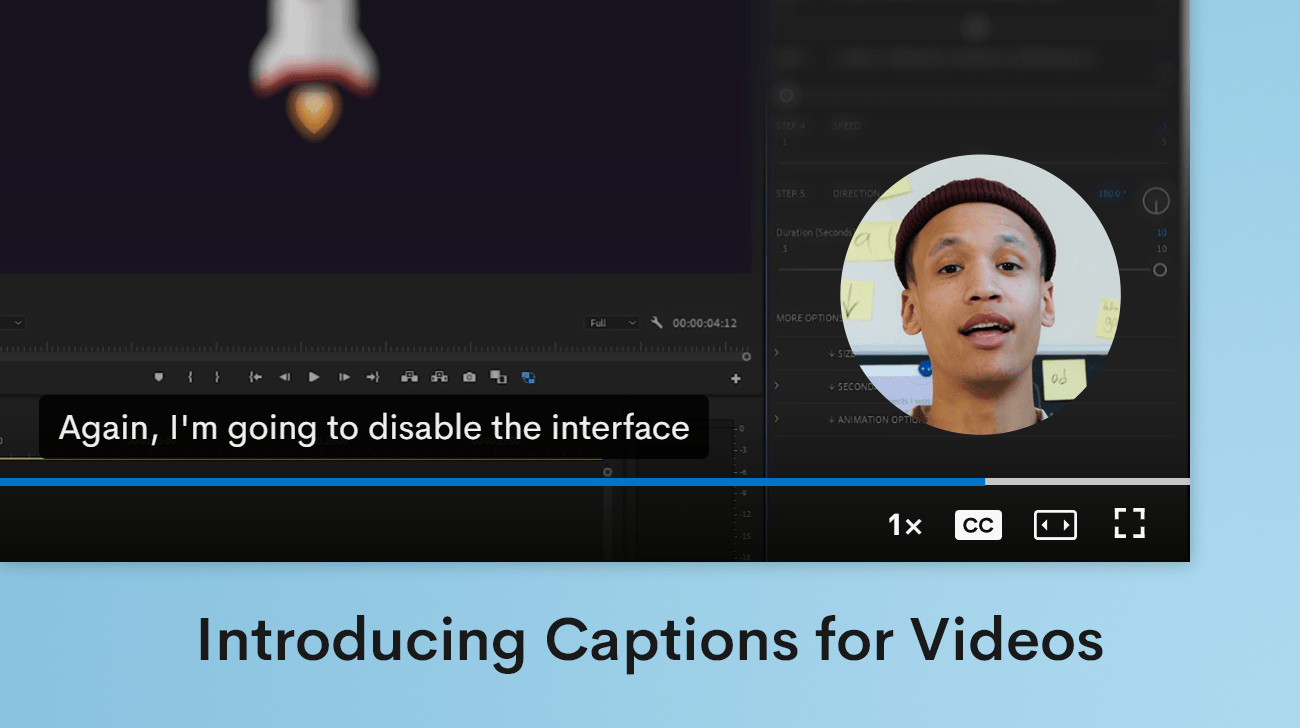1300x728 pixels.
Task: Toggle theater mode in the player controls
Action: [x=1055, y=524]
